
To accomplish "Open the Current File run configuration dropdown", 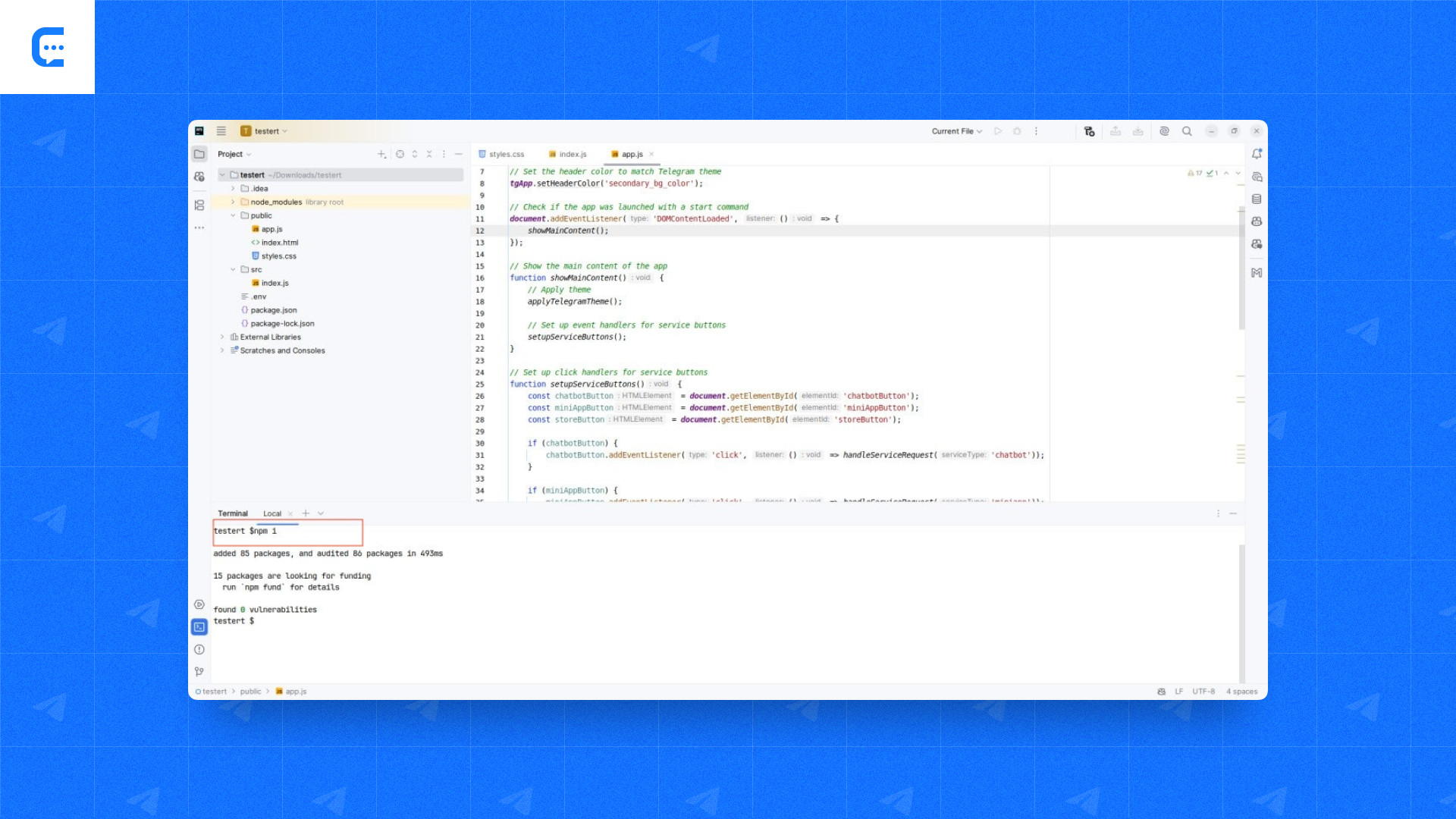I will pyautogui.click(x=956, y=131).
